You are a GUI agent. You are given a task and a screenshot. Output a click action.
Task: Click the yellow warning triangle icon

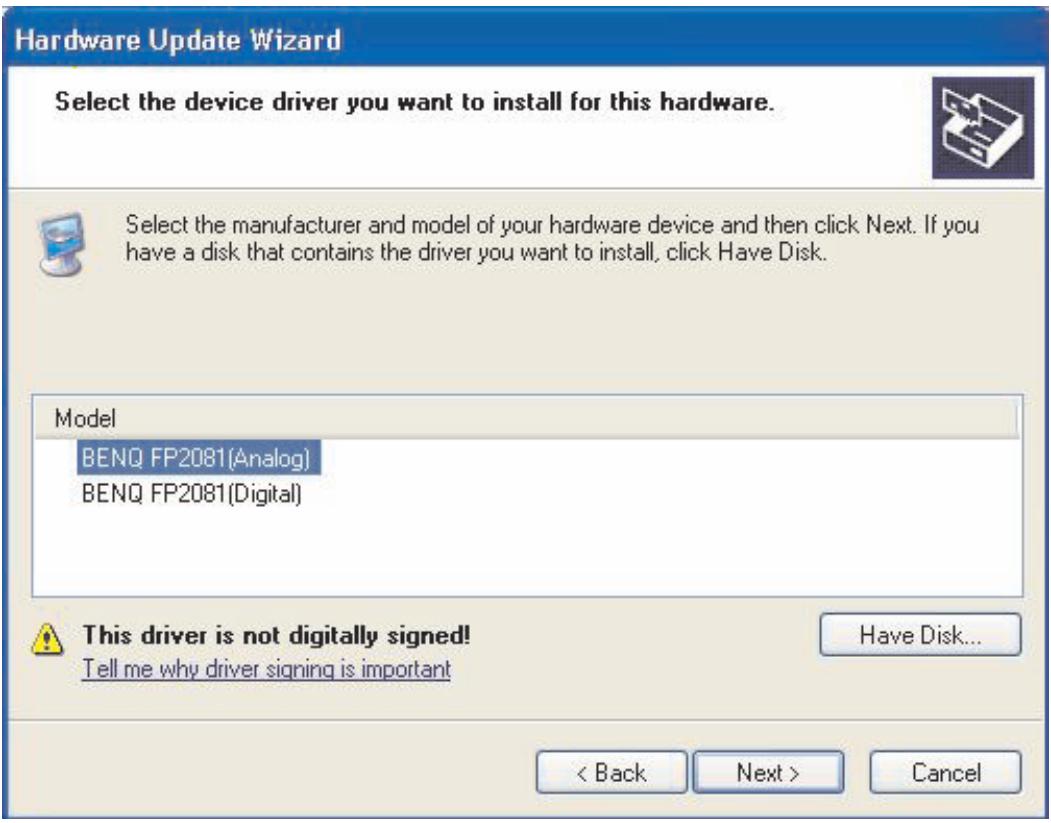click(48, 639)
